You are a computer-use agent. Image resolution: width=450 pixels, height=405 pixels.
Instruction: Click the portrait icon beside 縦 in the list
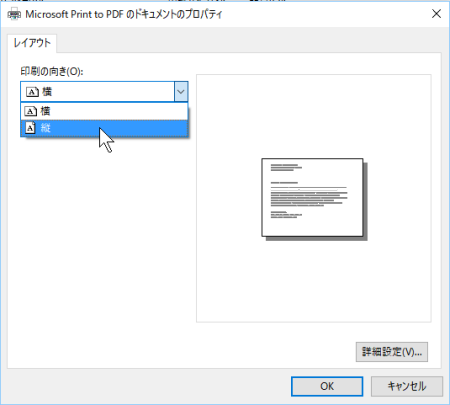(30, 128)
